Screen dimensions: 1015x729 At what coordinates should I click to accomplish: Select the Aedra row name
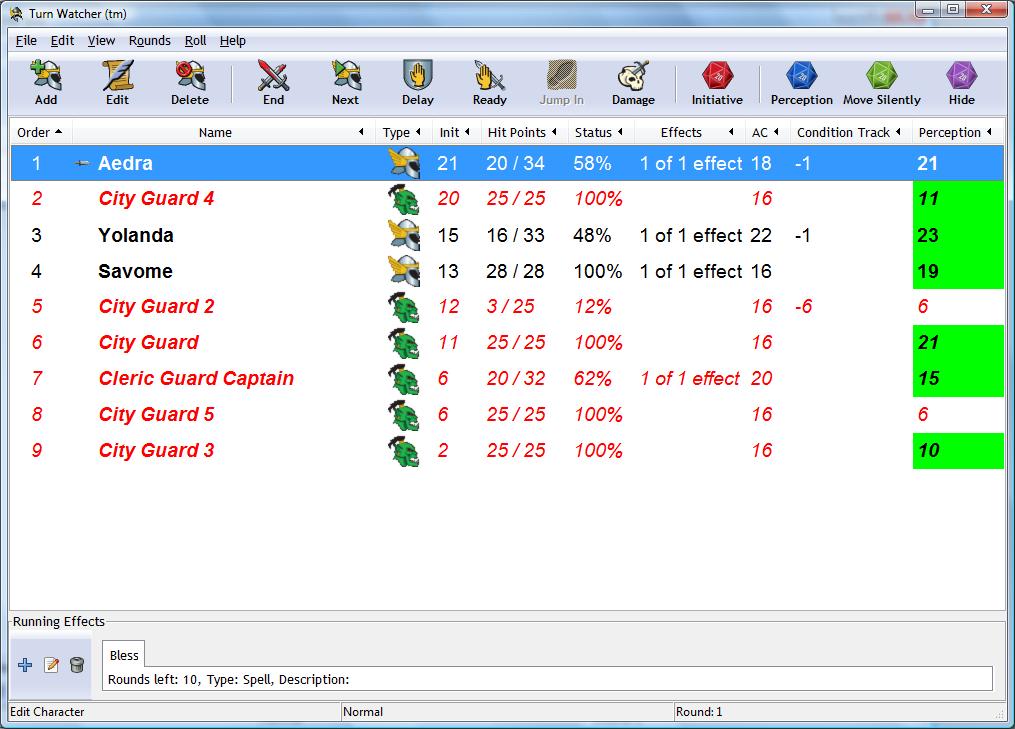click(125, 163)
